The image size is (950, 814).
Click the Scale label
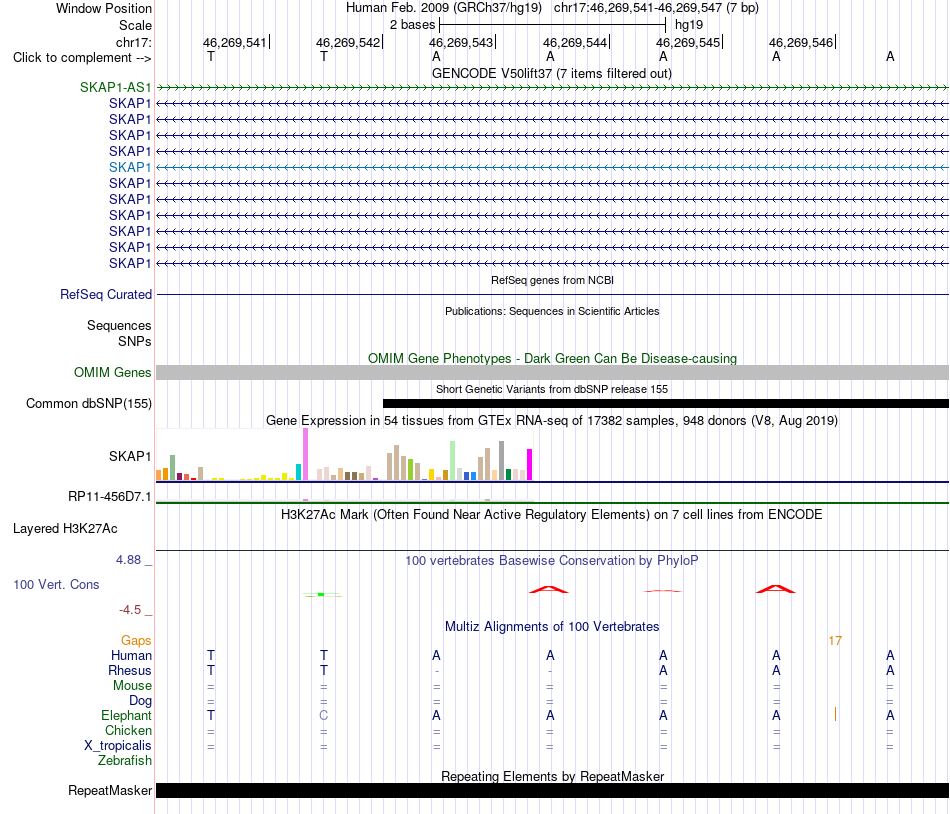(135, 25)
